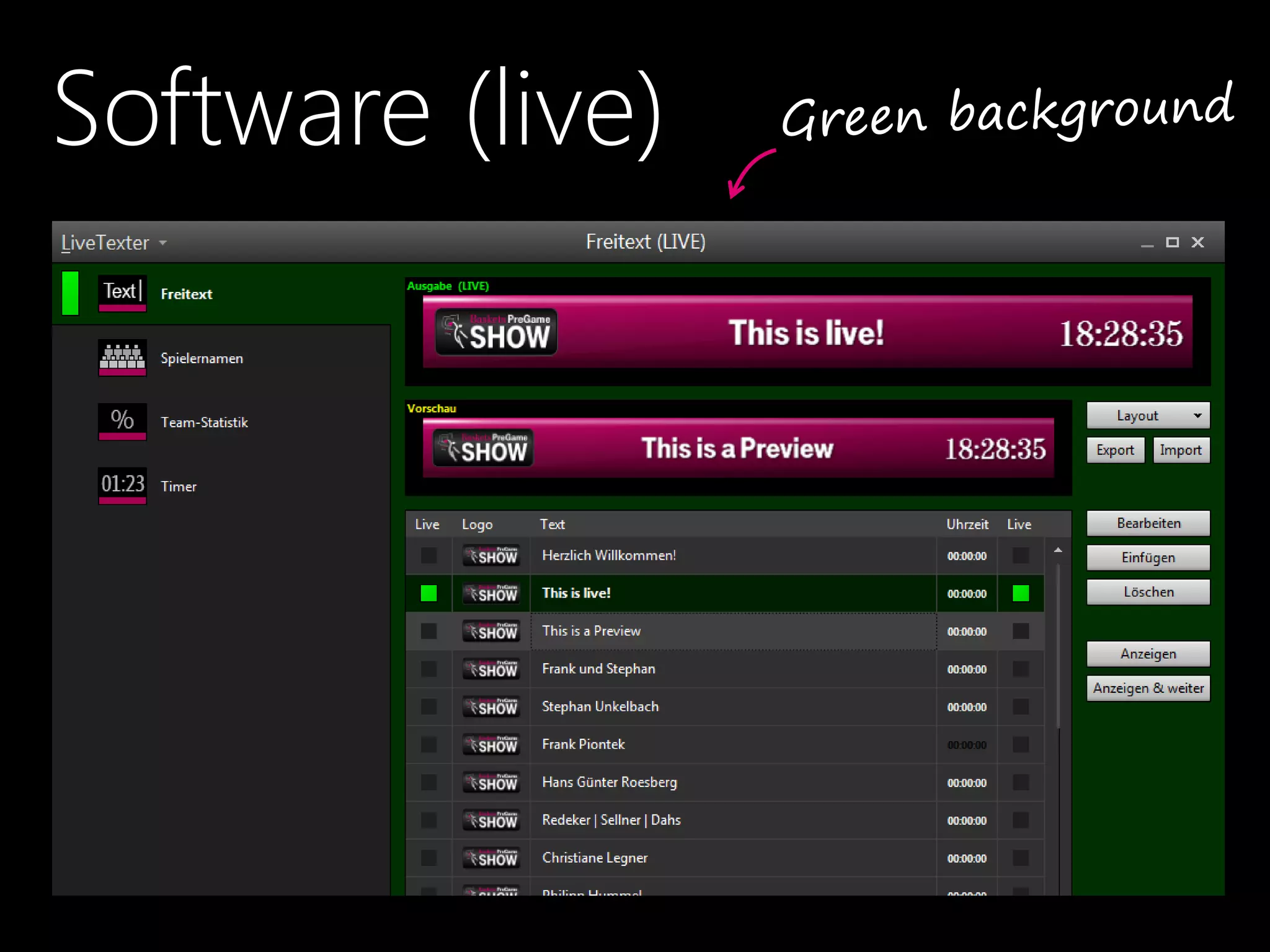This screenshot has width=1270, height=952.
Task: Open the Spielernamen crowd icon
Action: coord(122,358)
